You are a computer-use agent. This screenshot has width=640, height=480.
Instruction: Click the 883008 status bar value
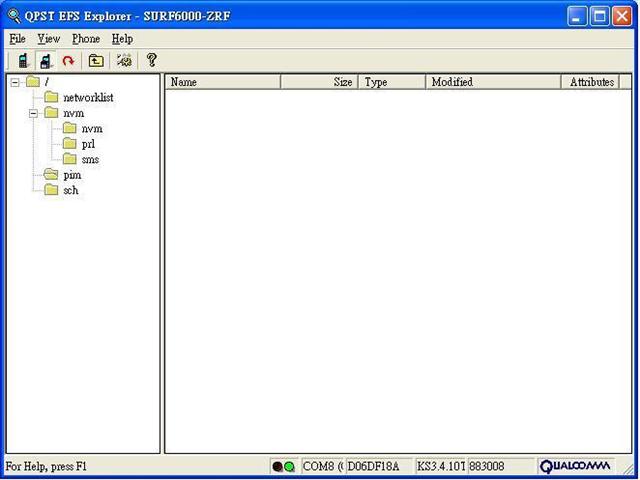click(x=501, y=466)
